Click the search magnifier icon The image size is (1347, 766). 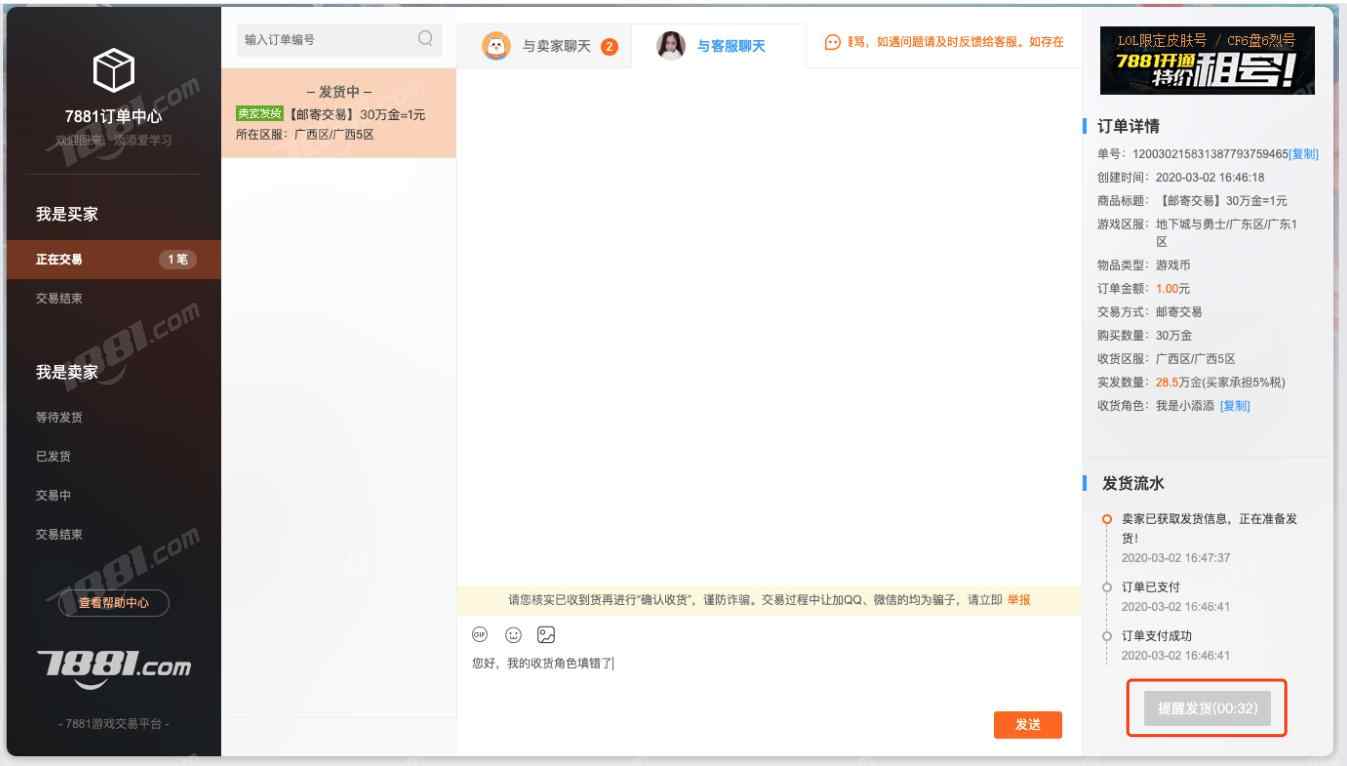point(425,39)
